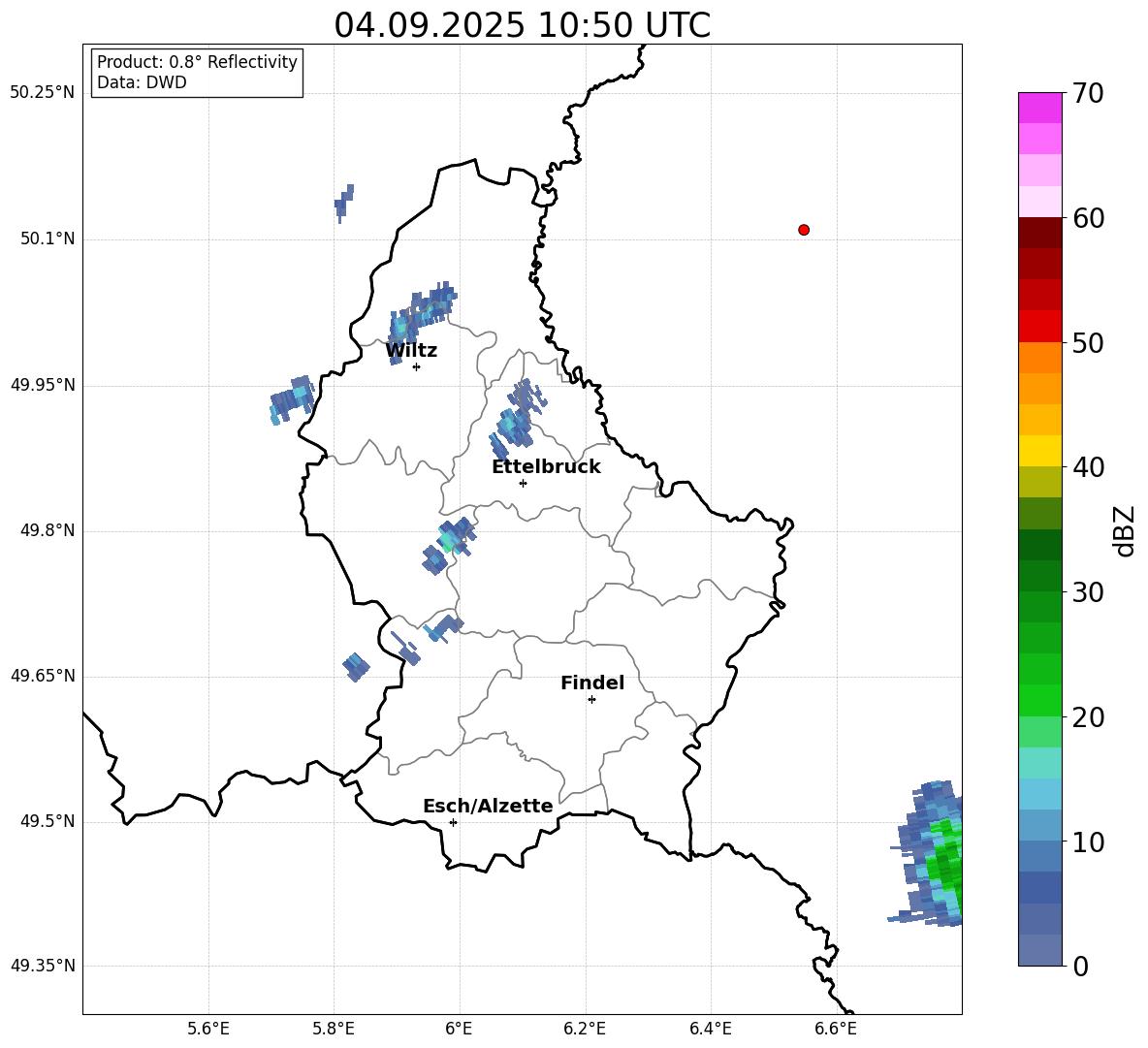The width and height of the screenshot is (1148, 1048).
Task: Click the Findel city label
Action: click(x=592, y=683)
